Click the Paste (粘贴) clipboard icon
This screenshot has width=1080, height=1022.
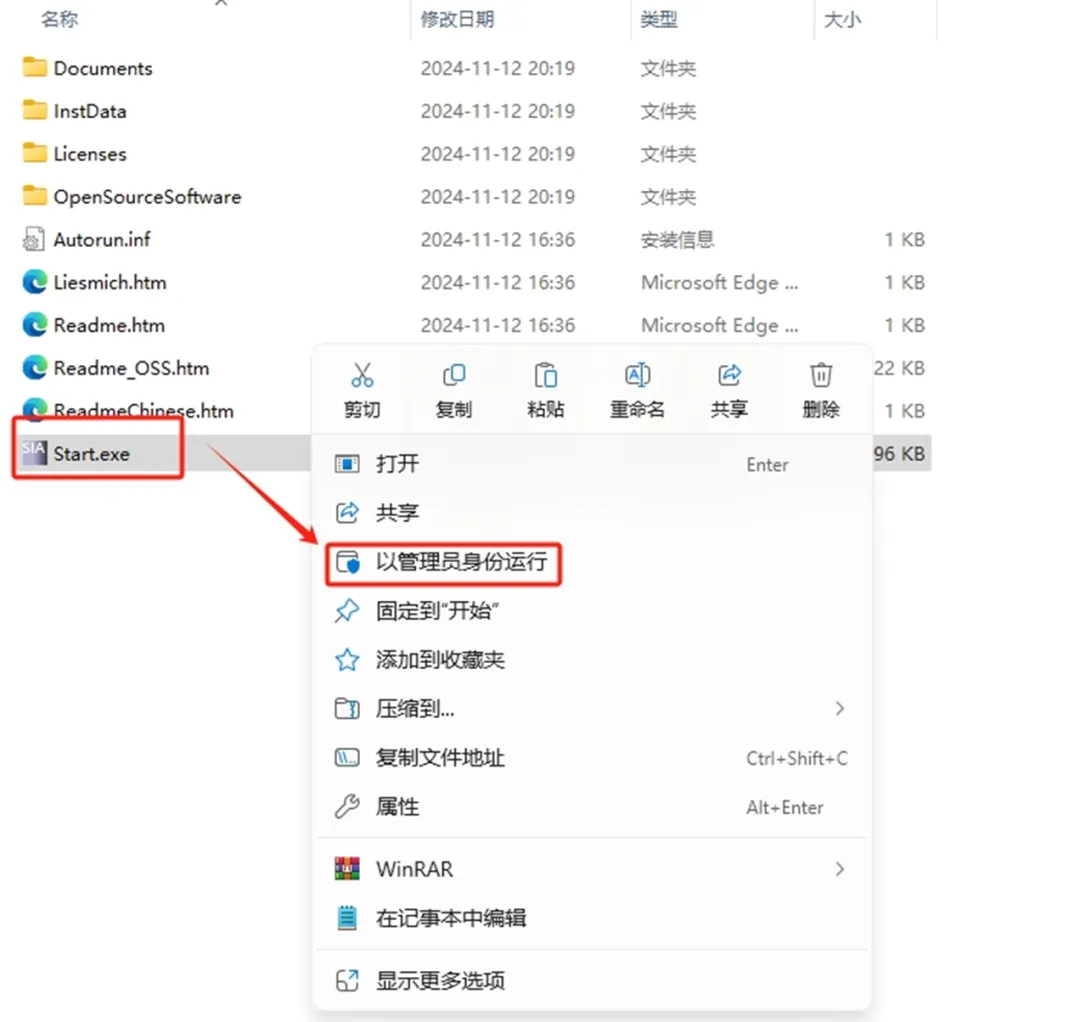[x=546, y=375]
